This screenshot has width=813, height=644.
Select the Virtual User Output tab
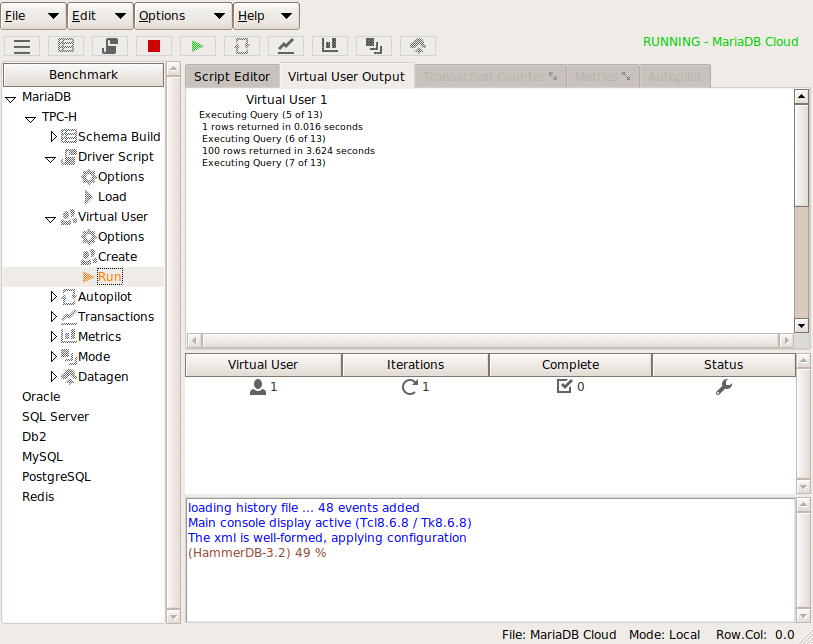click(x=346, y=77)
